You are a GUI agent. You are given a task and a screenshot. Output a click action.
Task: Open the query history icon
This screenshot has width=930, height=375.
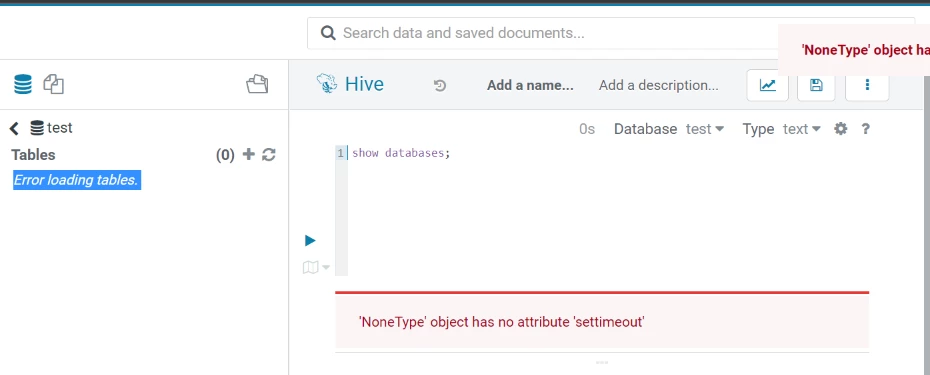point(439,86)
